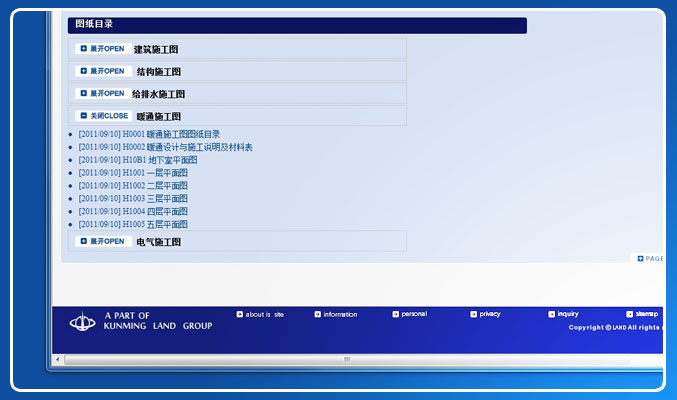Open the about is site footer link
The height and width of the screenshot is (400, 677).
tap(260, 314)
